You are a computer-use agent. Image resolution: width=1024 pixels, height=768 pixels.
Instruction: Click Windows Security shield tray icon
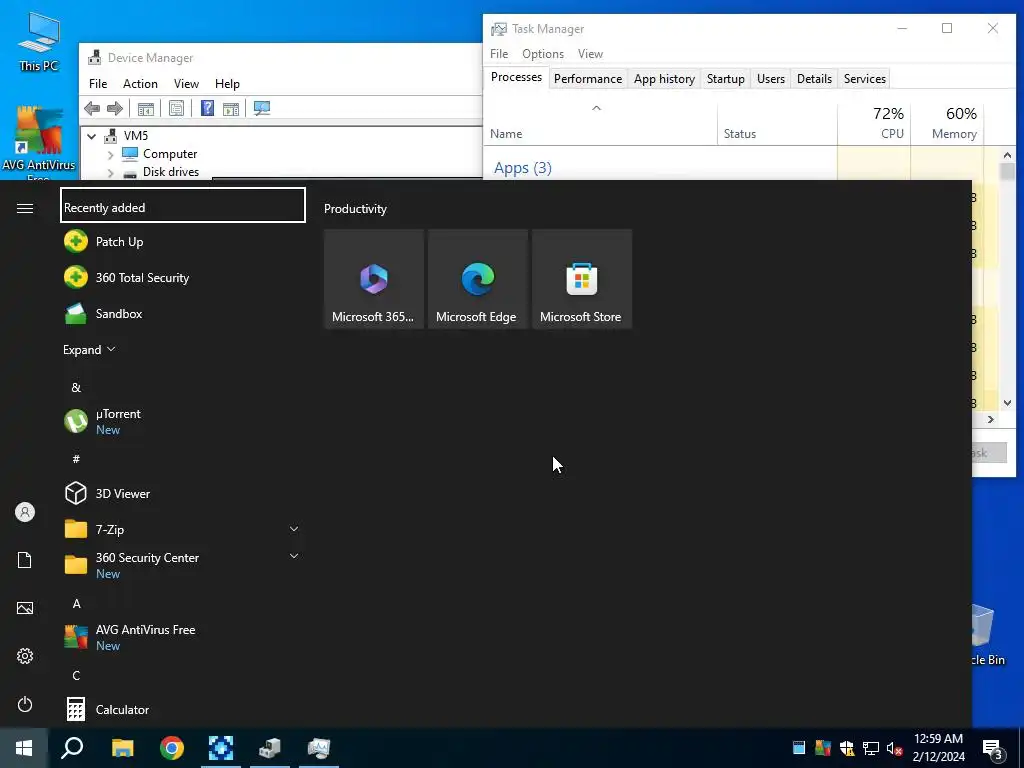pyautogui.click(x=847, y=748)
